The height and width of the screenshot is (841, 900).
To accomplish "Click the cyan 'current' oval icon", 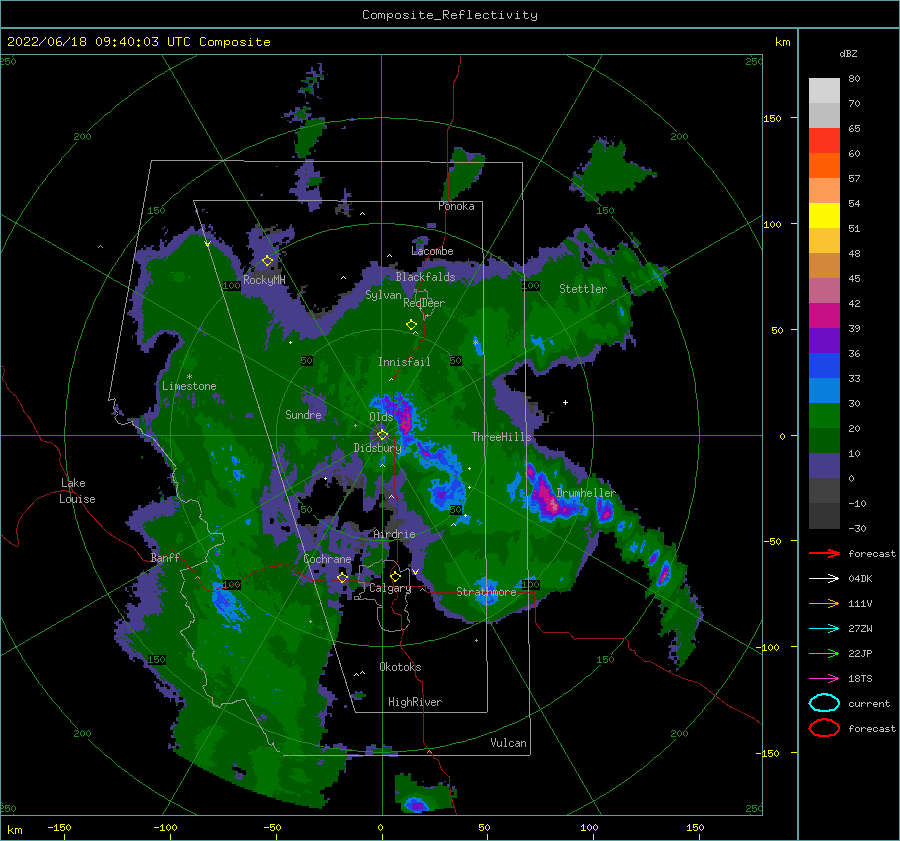I will [x=824, y=703].
